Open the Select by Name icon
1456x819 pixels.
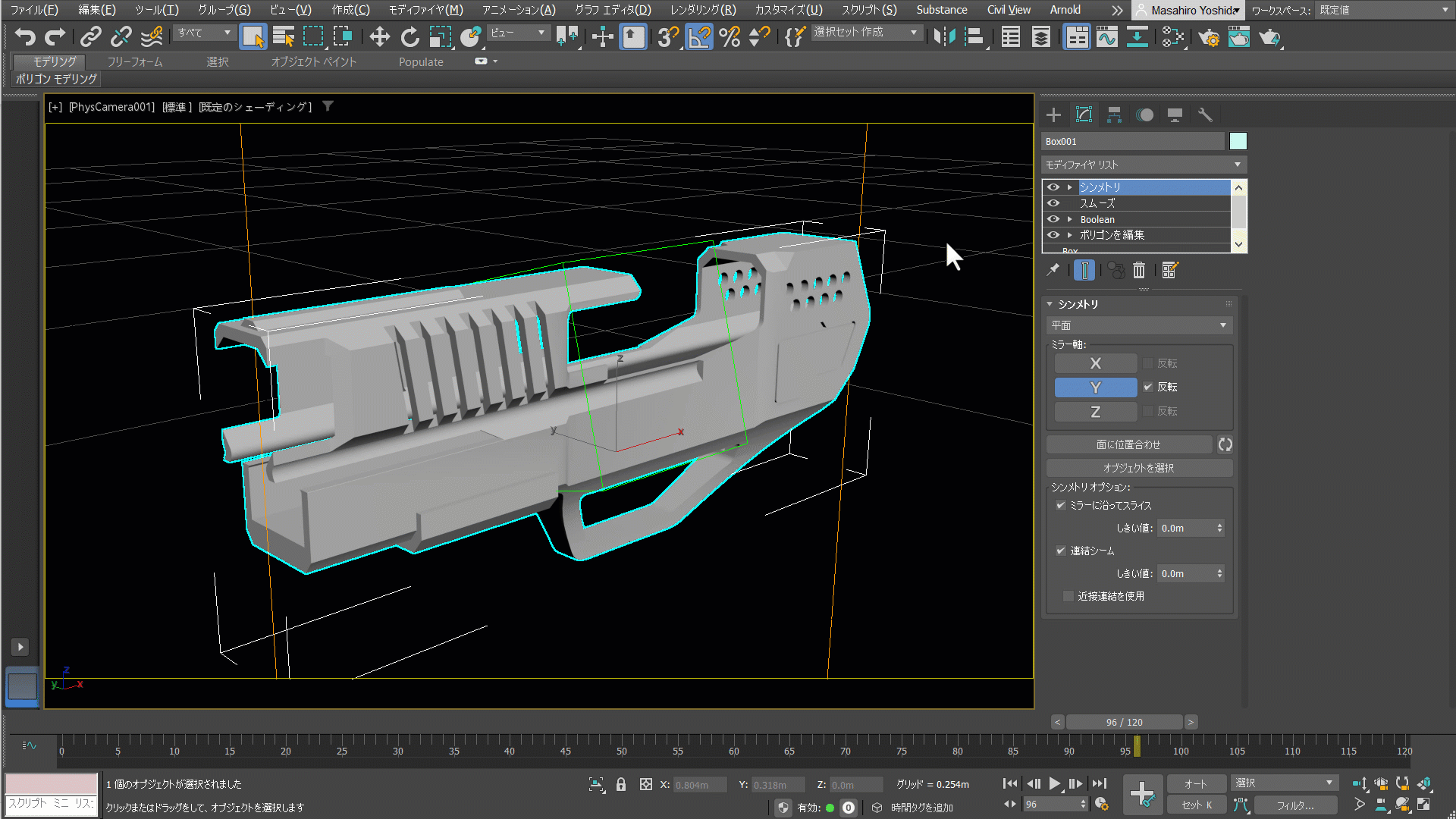283,36
